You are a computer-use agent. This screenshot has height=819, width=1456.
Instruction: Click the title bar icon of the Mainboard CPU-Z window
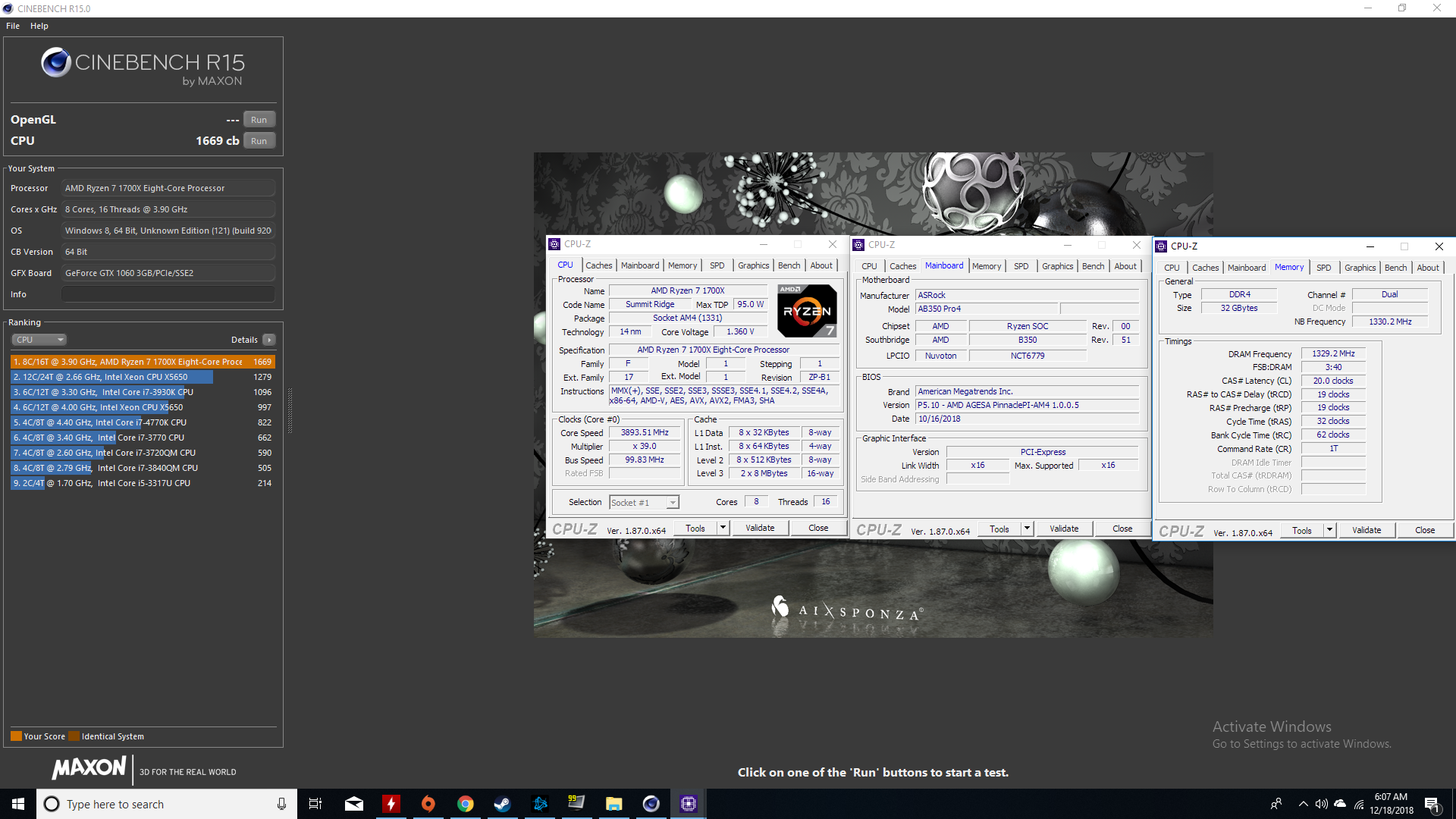pyautogui.click(x=858, y=245)
